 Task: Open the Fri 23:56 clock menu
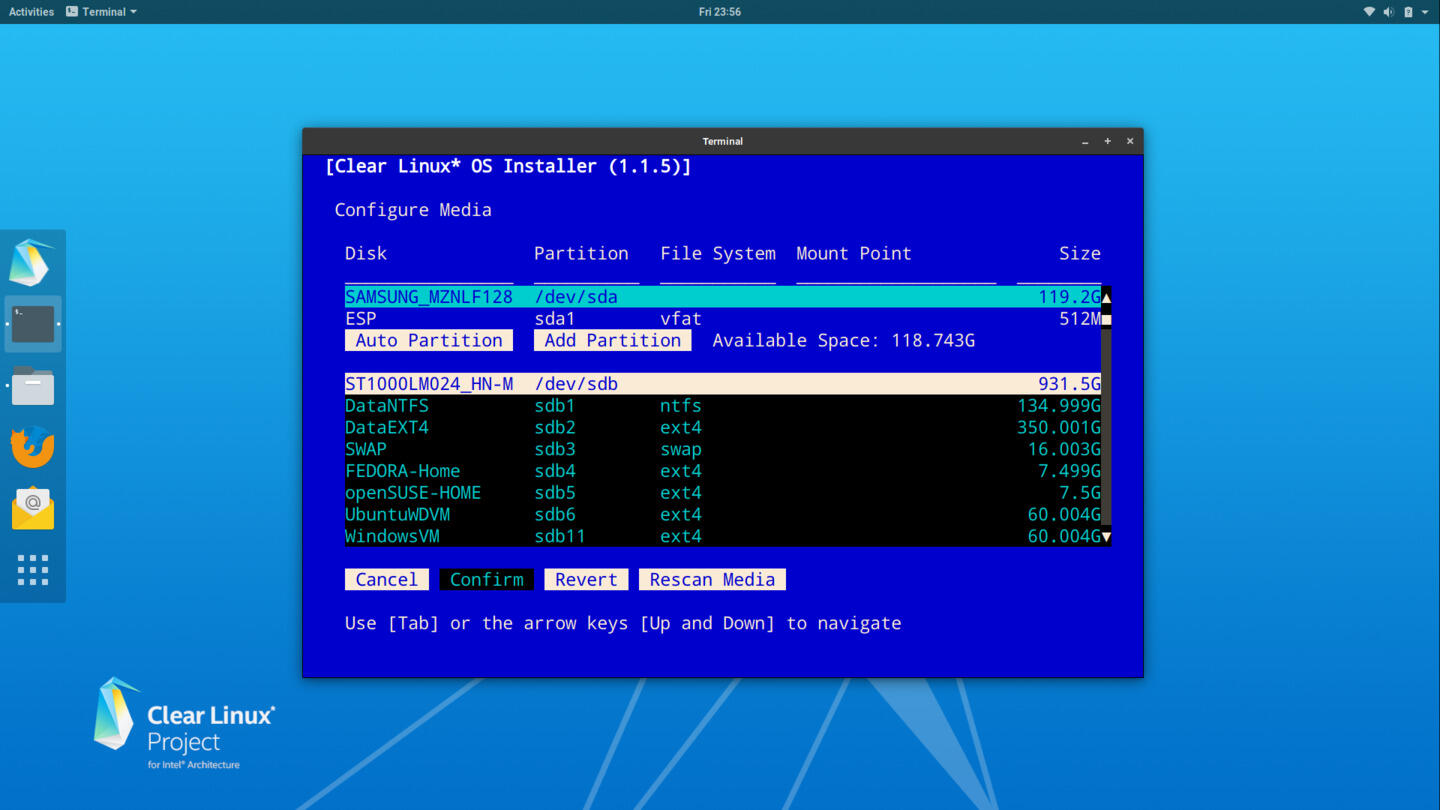pos(720,12)
